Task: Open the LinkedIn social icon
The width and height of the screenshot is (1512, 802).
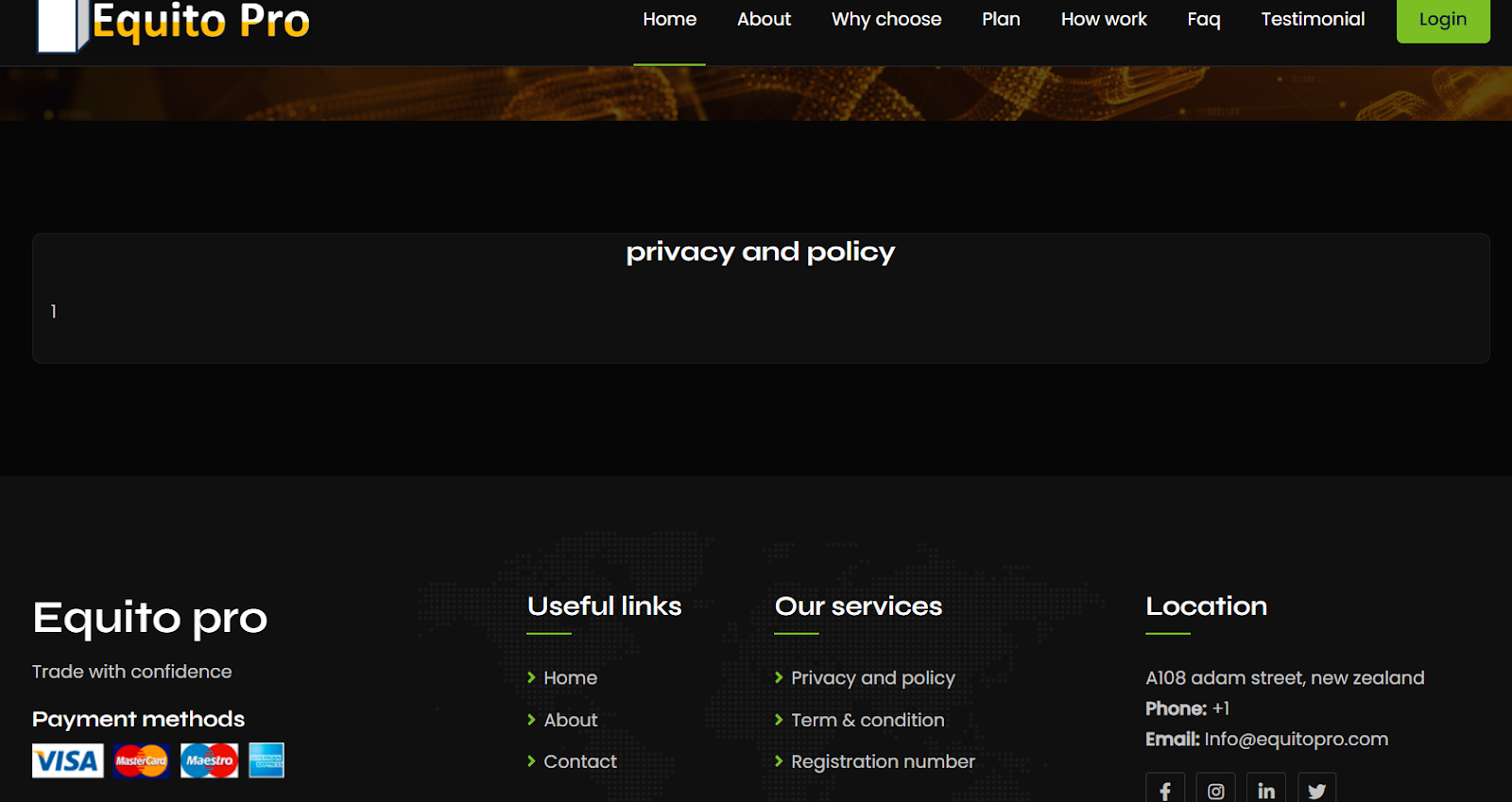Action: click(1266, 788)
